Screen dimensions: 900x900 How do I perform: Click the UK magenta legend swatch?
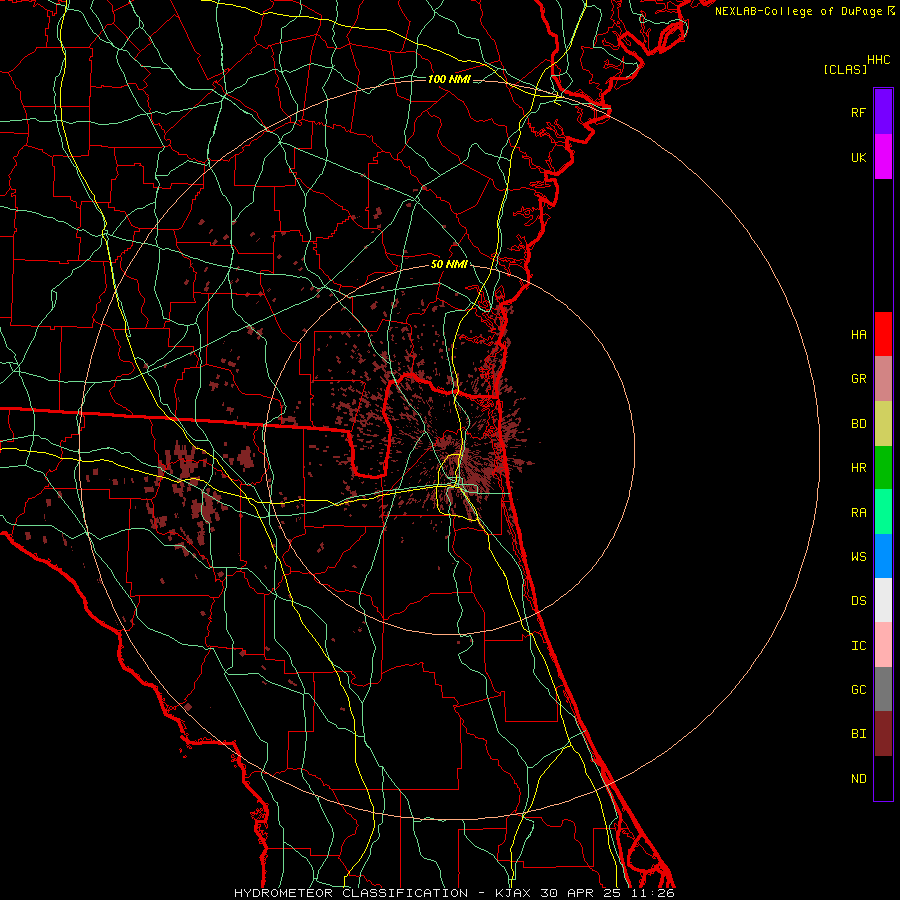[x=883, y=157]
